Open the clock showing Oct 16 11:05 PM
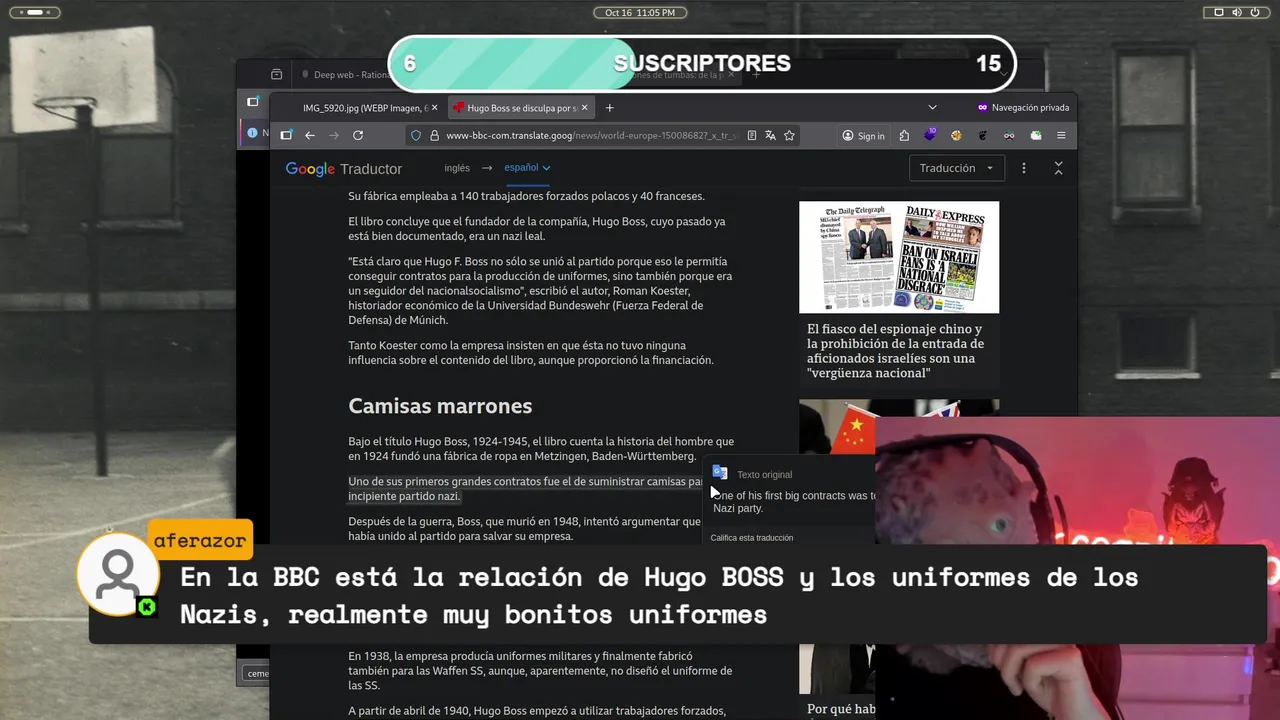1280x720 pixels. [640, 12]
